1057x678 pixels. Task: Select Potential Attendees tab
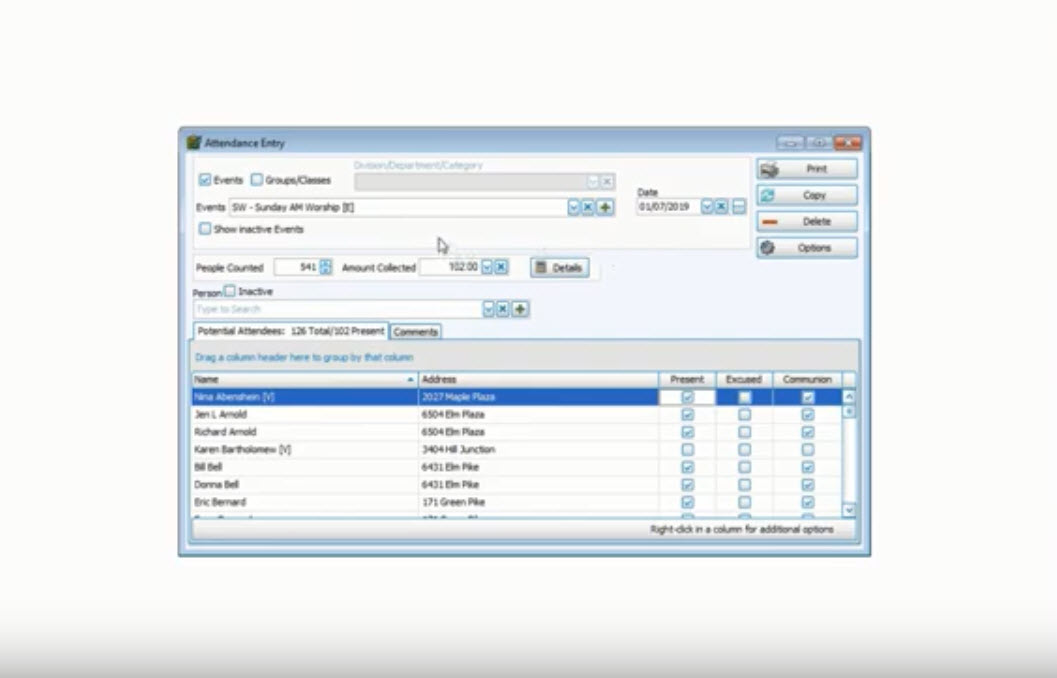coord(290,330)
